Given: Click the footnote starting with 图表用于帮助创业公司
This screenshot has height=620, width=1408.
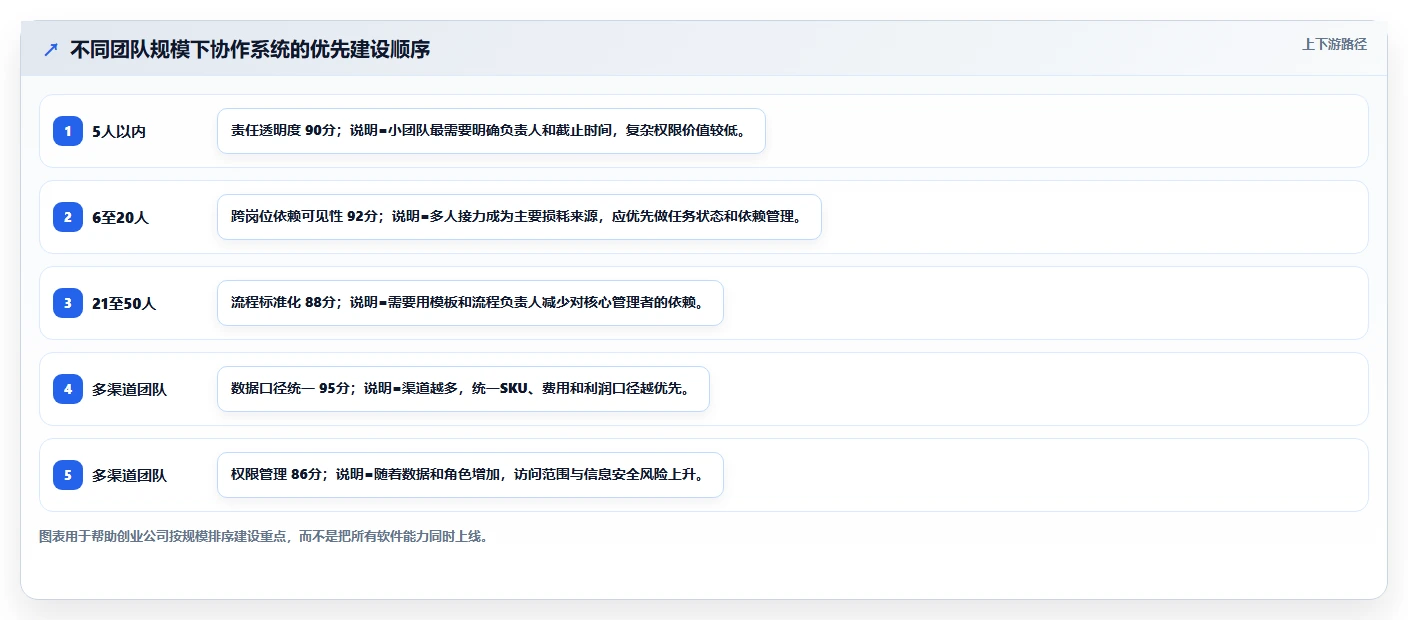Looking at the screenshot, I should pos(264,536).
